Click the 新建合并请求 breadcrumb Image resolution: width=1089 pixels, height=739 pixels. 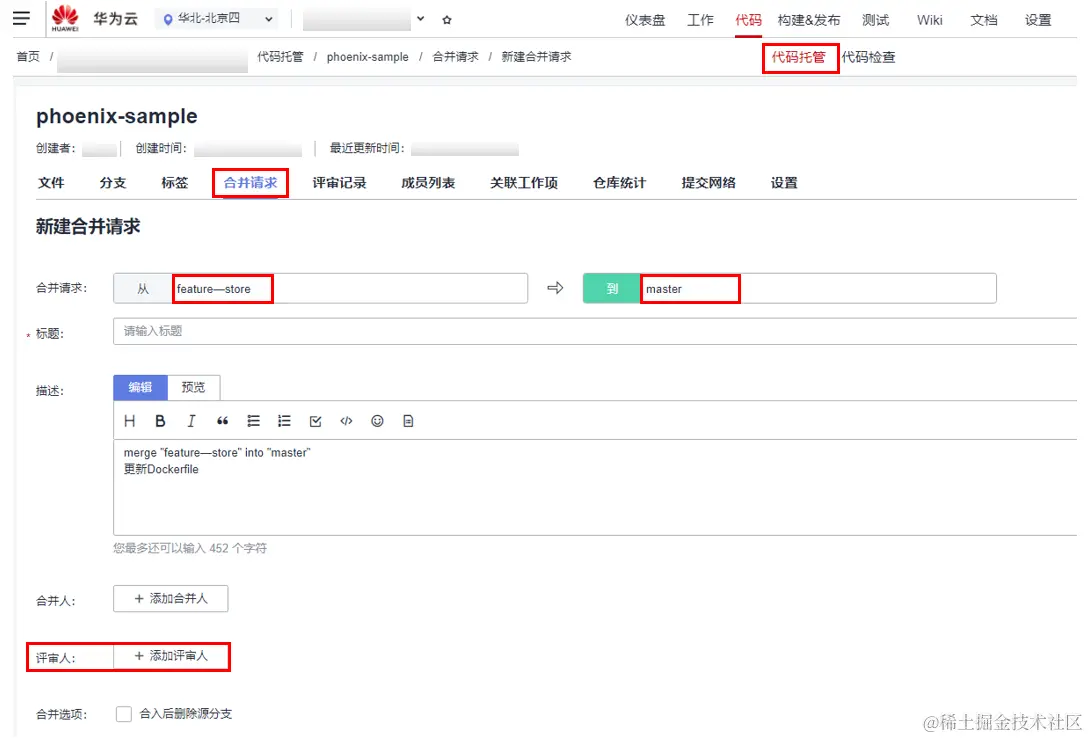pos(536,57)
